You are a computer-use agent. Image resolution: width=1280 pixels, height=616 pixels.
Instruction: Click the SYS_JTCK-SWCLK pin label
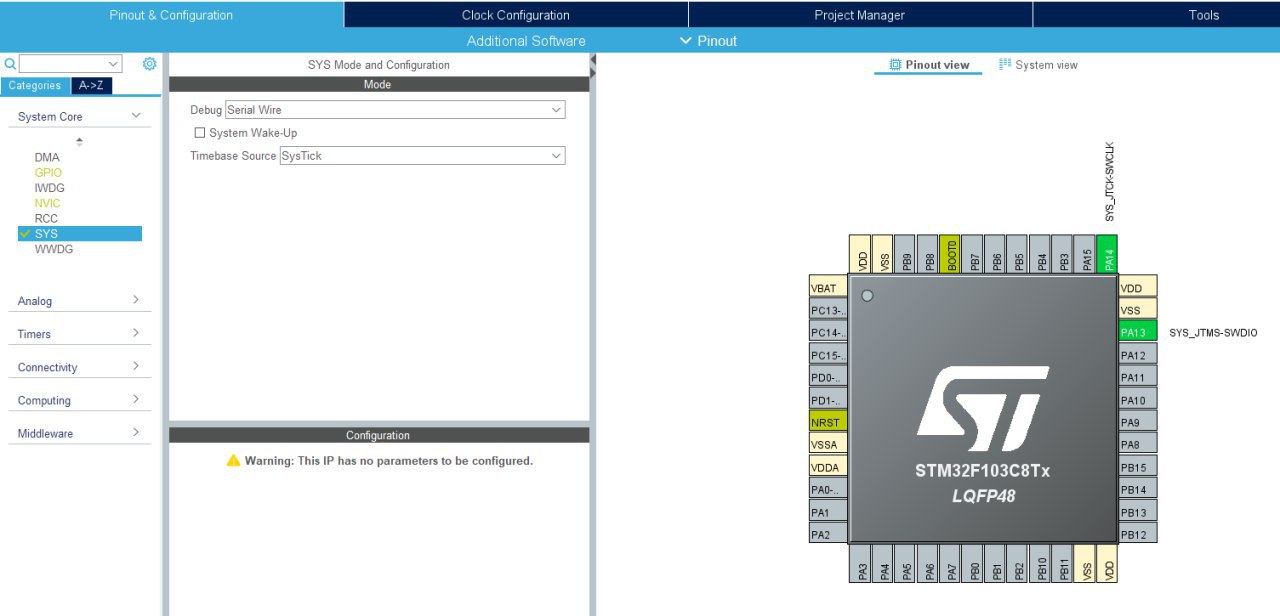[x=1109, y=182]
